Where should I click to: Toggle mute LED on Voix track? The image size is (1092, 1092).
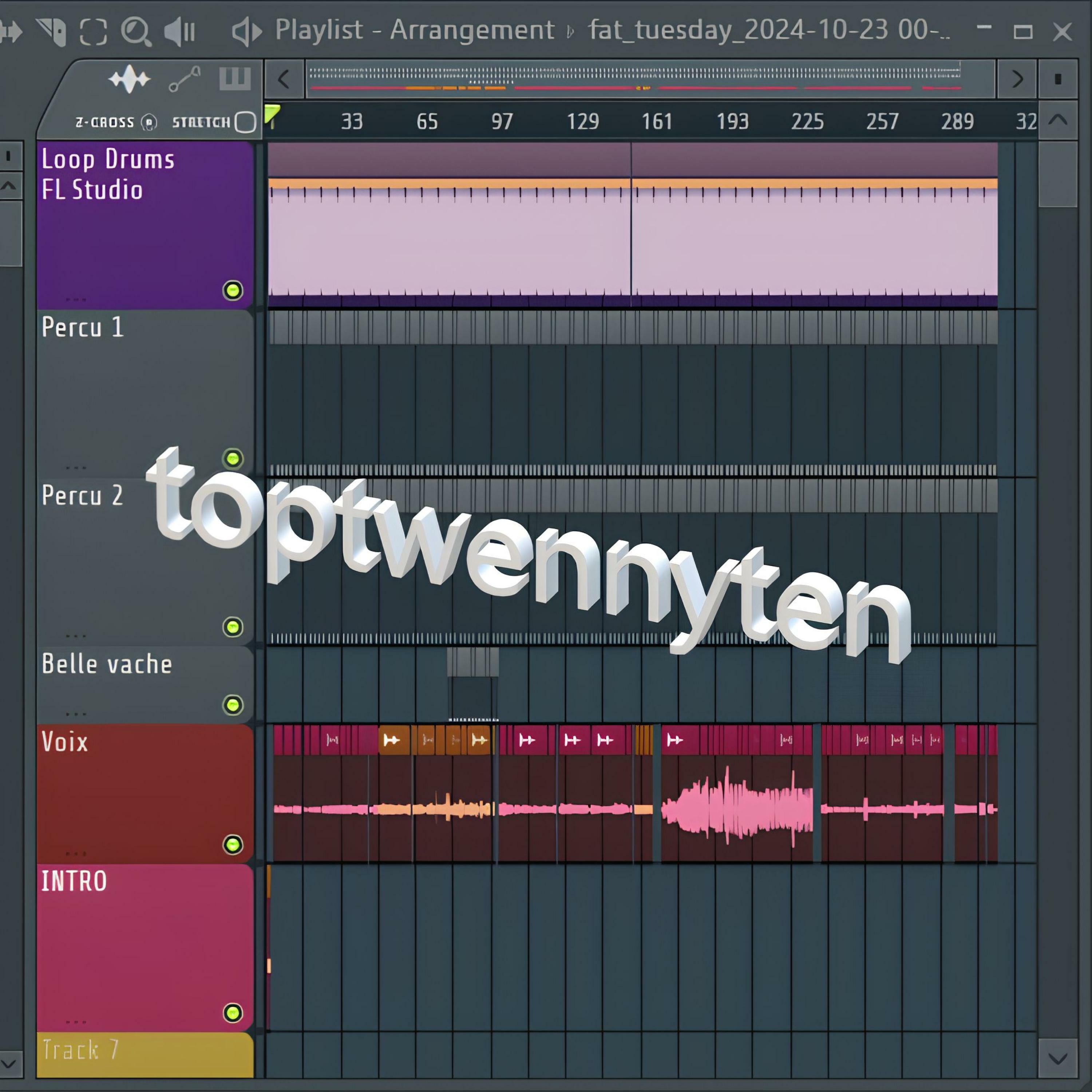pos(233,844)
